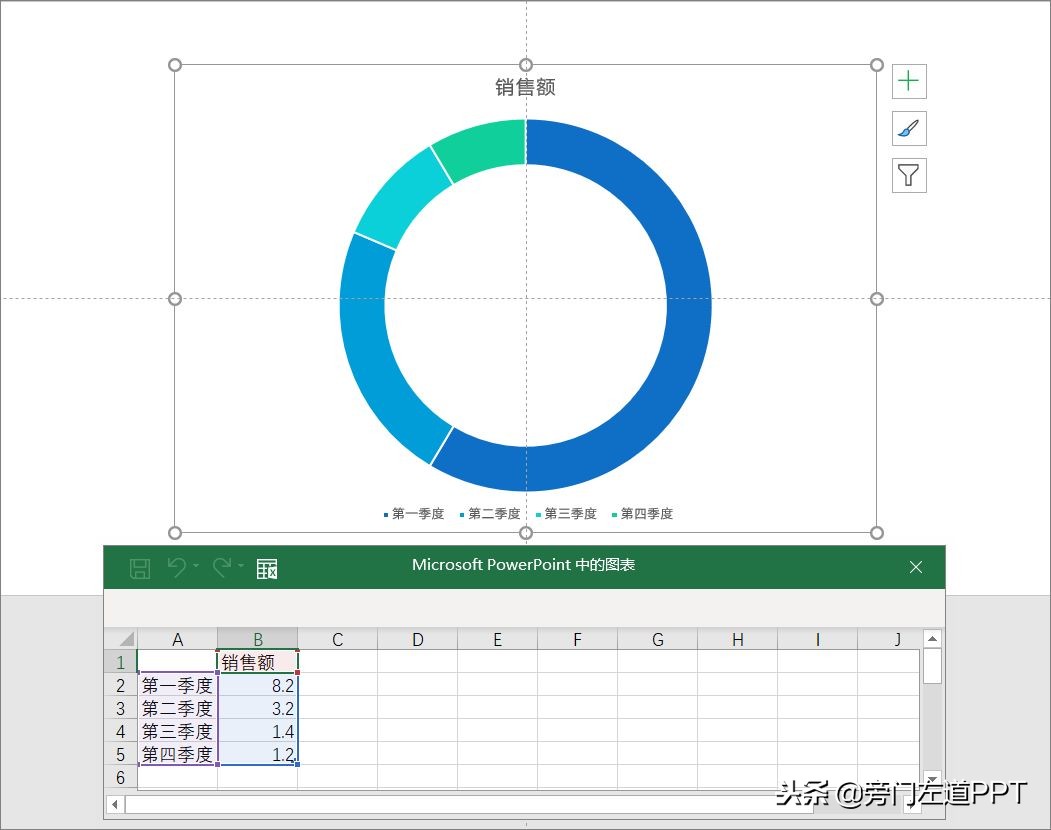The width and height of the screenshot is (1051, 830).
Task: Click the 第四季度 legend entry
Action: [x=645, y=514]
